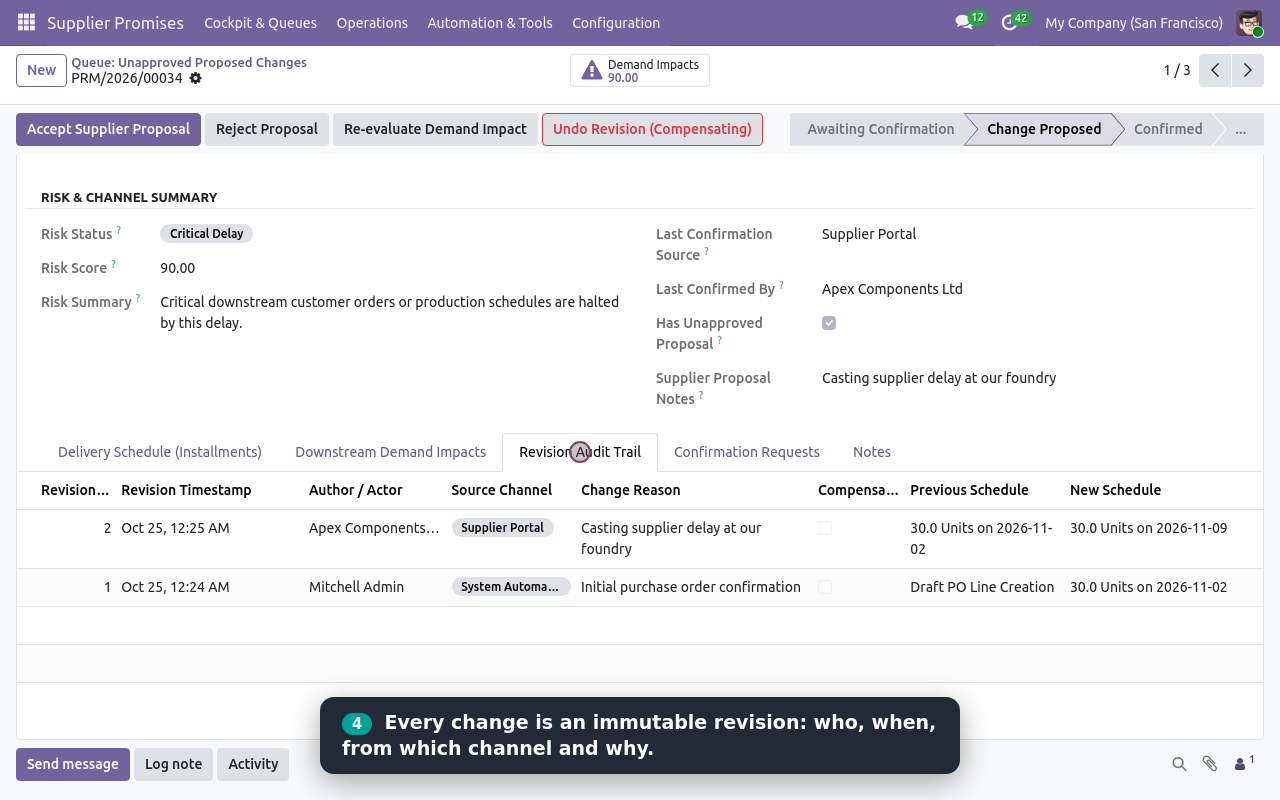Go to previous record arrow

[x=1215, y=70]
